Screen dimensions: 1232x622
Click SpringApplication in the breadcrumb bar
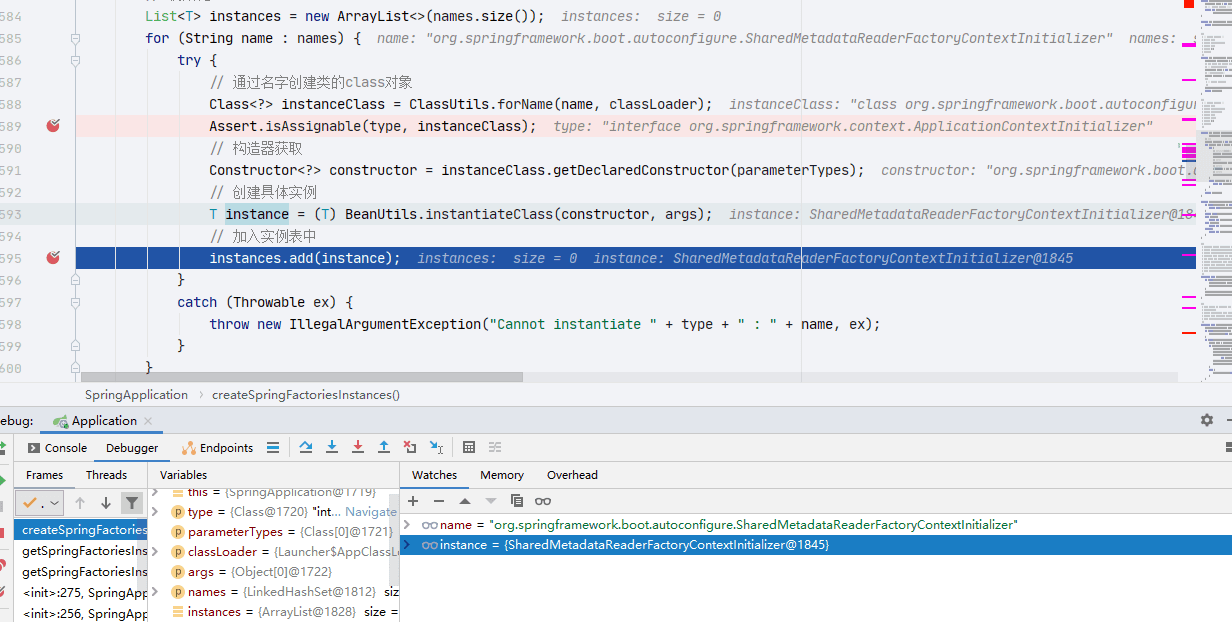(136, 395)
